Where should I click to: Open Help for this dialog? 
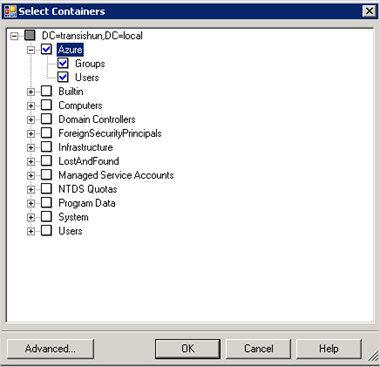click(x=329, y=349)
